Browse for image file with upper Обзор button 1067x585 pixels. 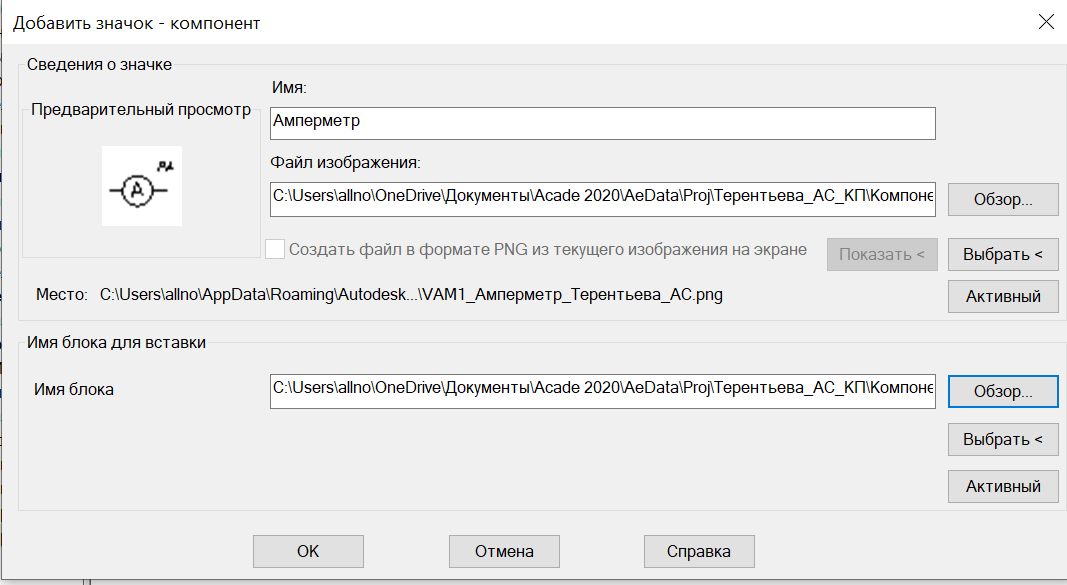tap(1003, 200)
